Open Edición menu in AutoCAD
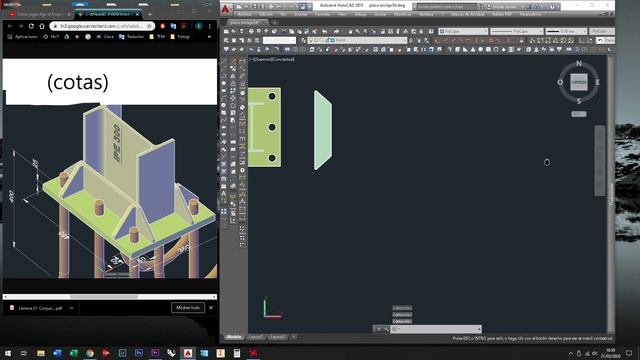The image size is (640, 360). click(x=266, y=14)
